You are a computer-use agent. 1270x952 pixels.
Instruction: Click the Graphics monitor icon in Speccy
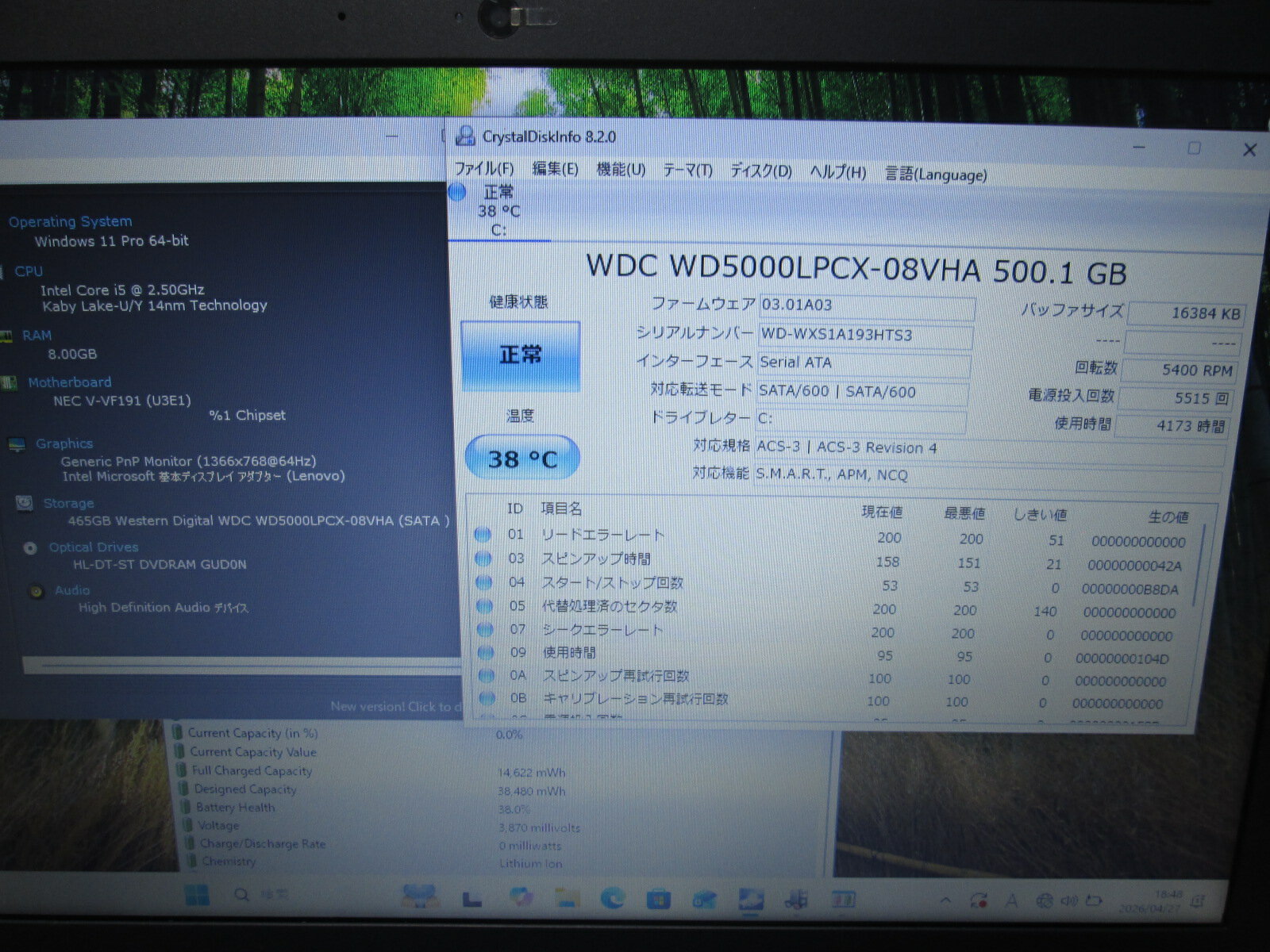[16, 444]
